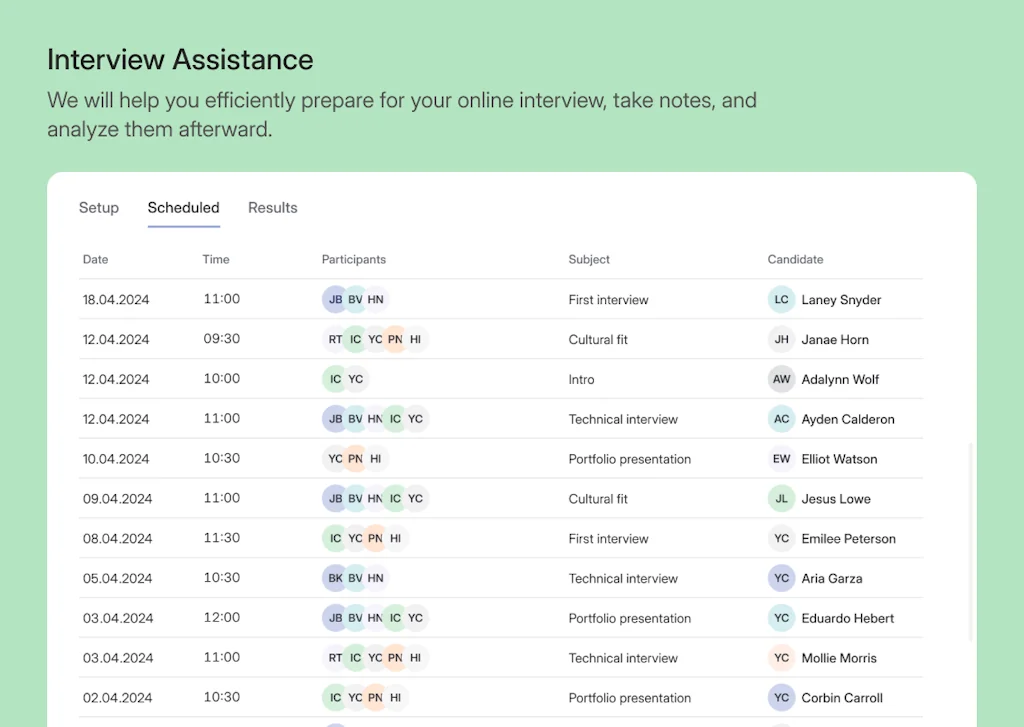The image size is (1024, 727).
Task: Click Elliot Watson's EW candidate avatar
Action: coord(781,458)
